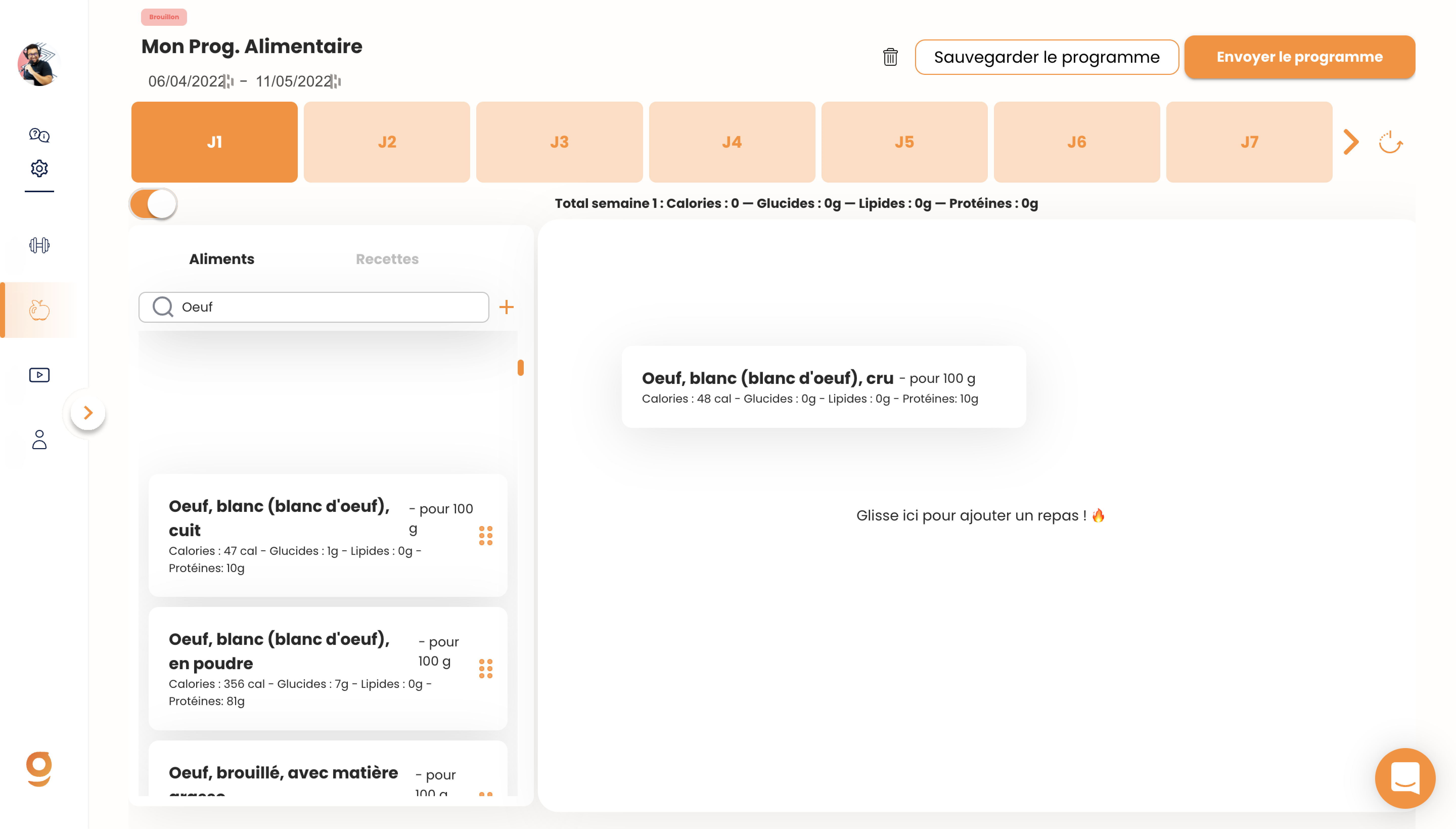This screenshot has height=829, width=1456.
Task: Select Oeuf, blanc (blanc d'oeuf), en poudre card
Action: [328, 668]
